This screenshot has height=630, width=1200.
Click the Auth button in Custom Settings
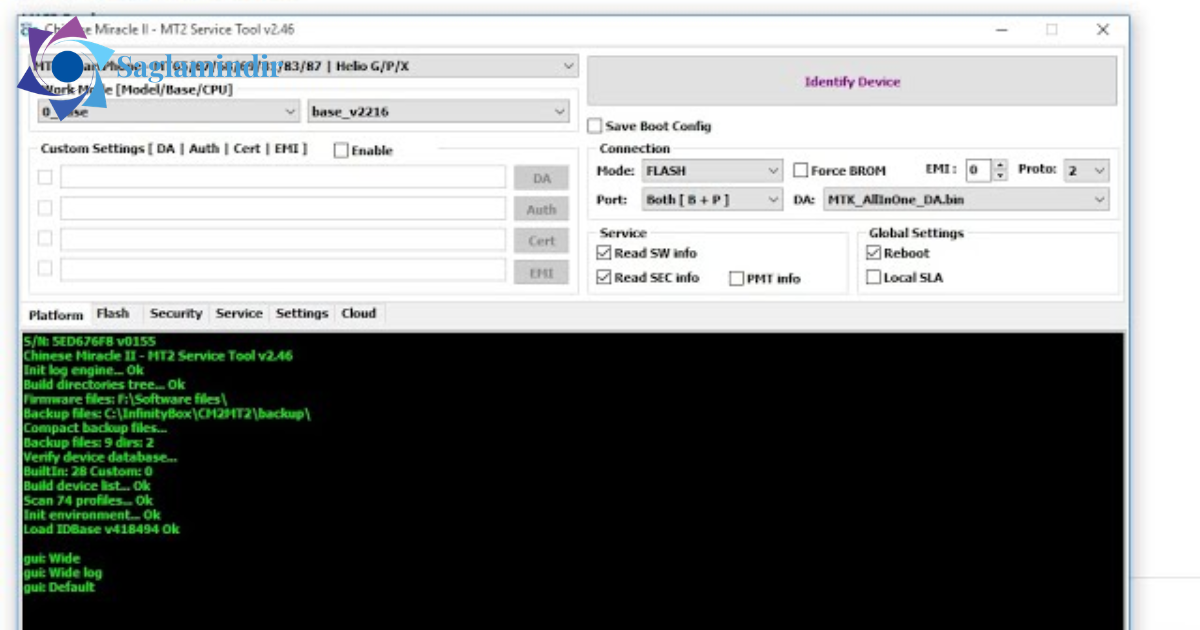pyautogui.click(x=541, y=209)
